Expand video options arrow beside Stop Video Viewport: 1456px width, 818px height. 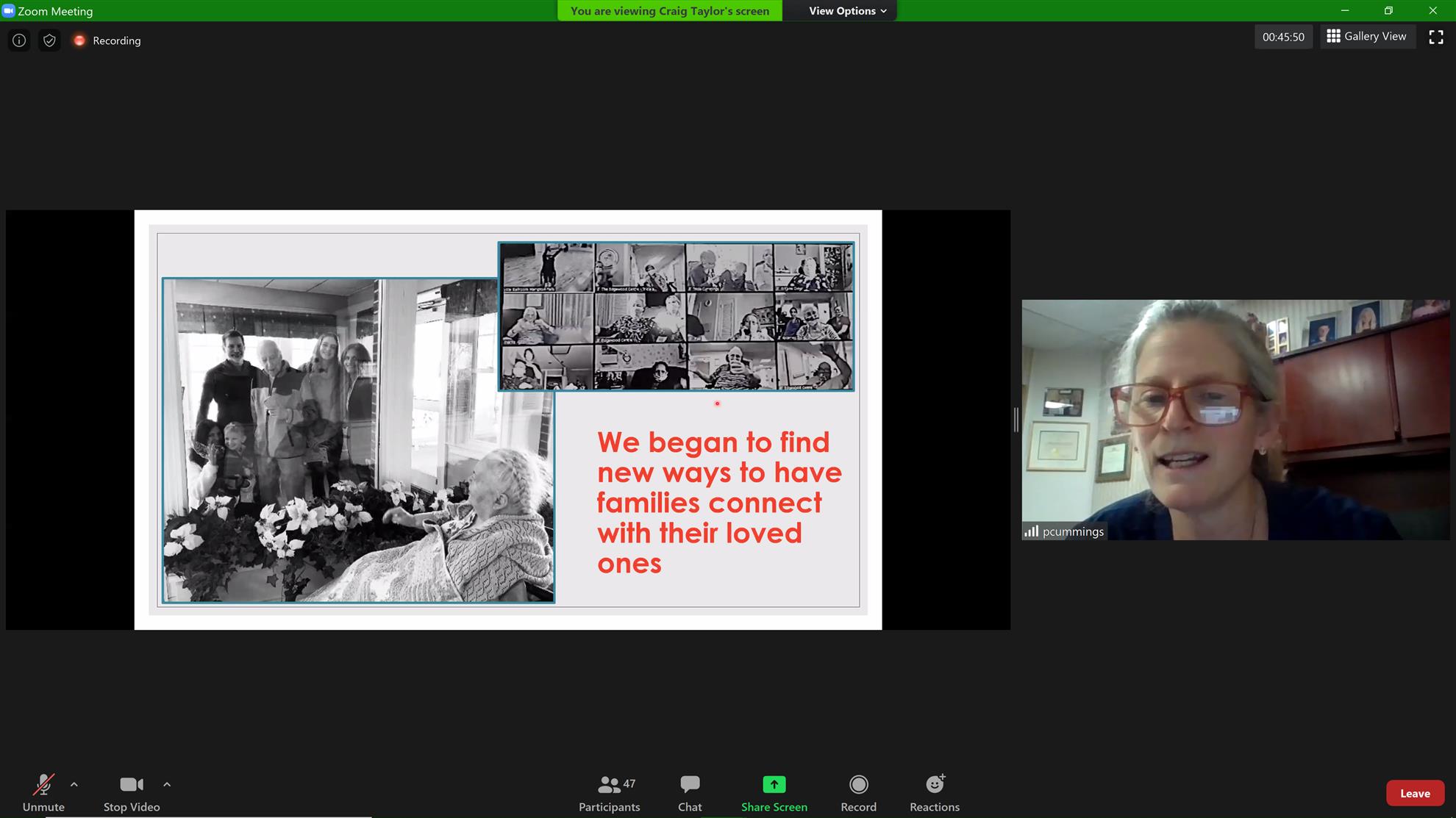(167, 784)
